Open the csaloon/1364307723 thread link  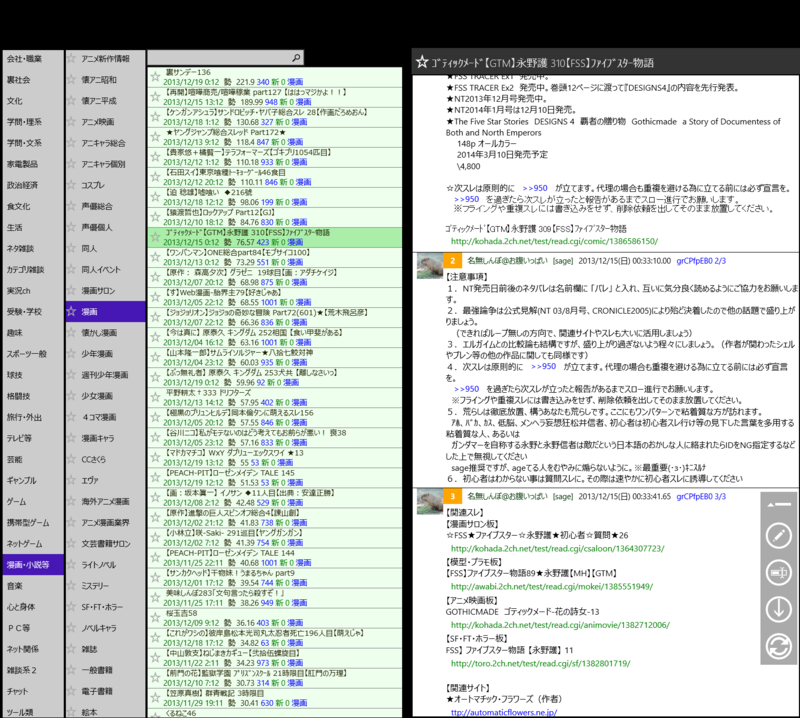(x=558, y=549)
